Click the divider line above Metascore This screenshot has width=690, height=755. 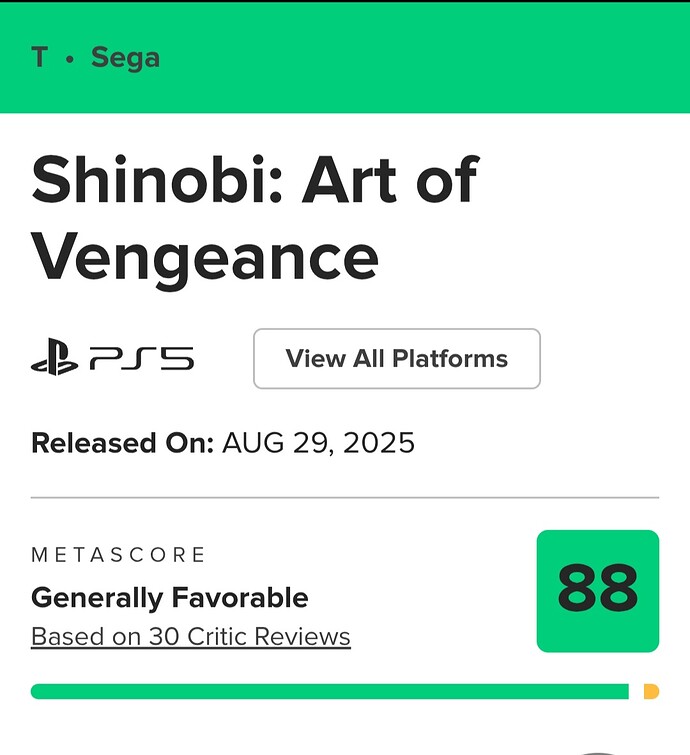point(345,497)
